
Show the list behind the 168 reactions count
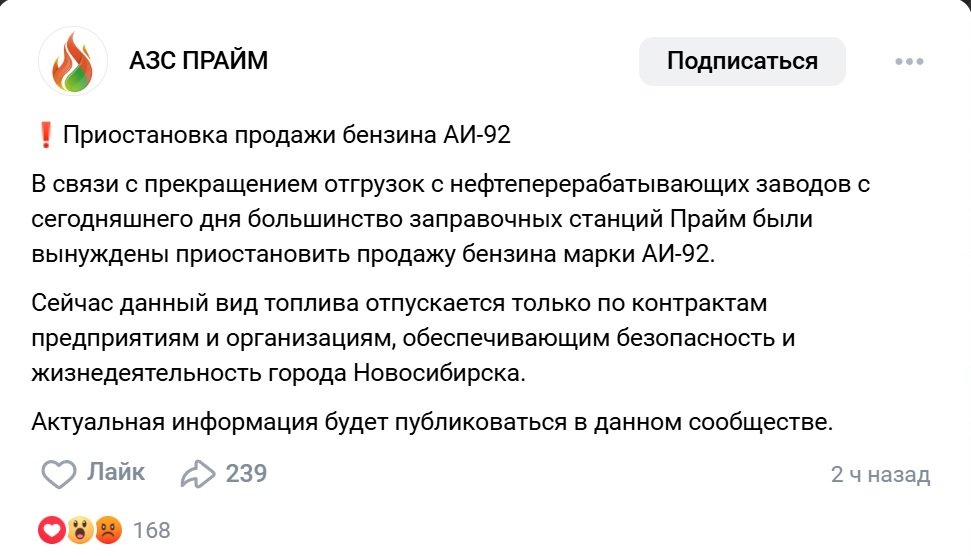tap(151, 530)
